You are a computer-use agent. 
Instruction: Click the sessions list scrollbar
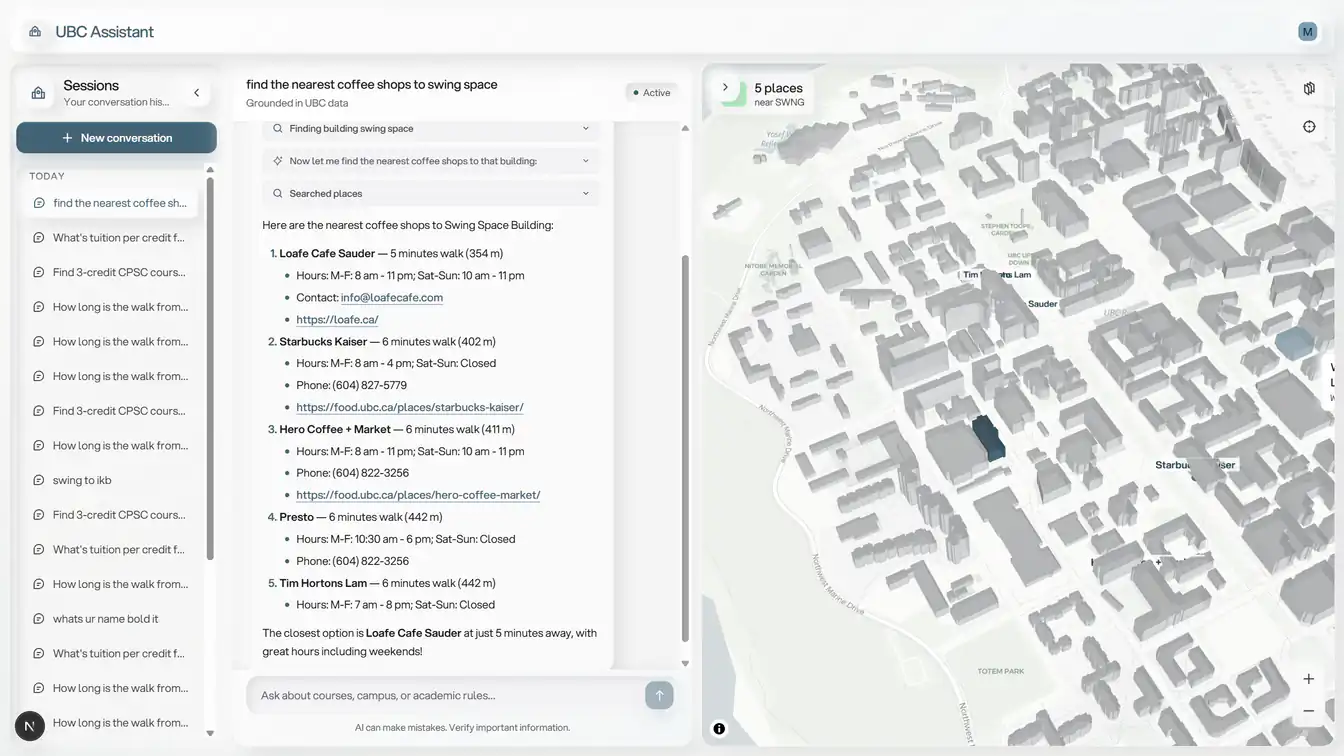click(x=210, y=370)
